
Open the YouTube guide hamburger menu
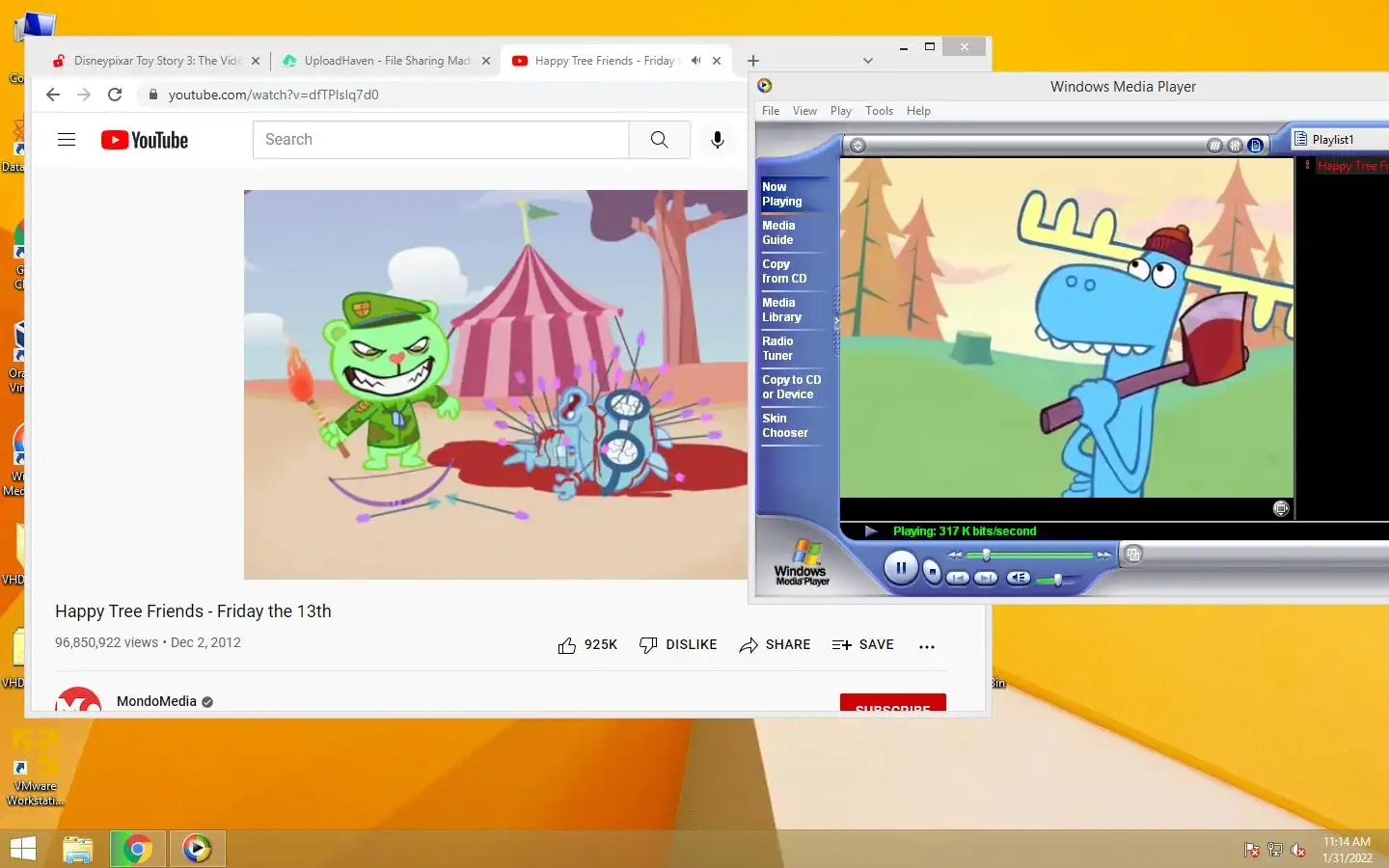[67, 140]
